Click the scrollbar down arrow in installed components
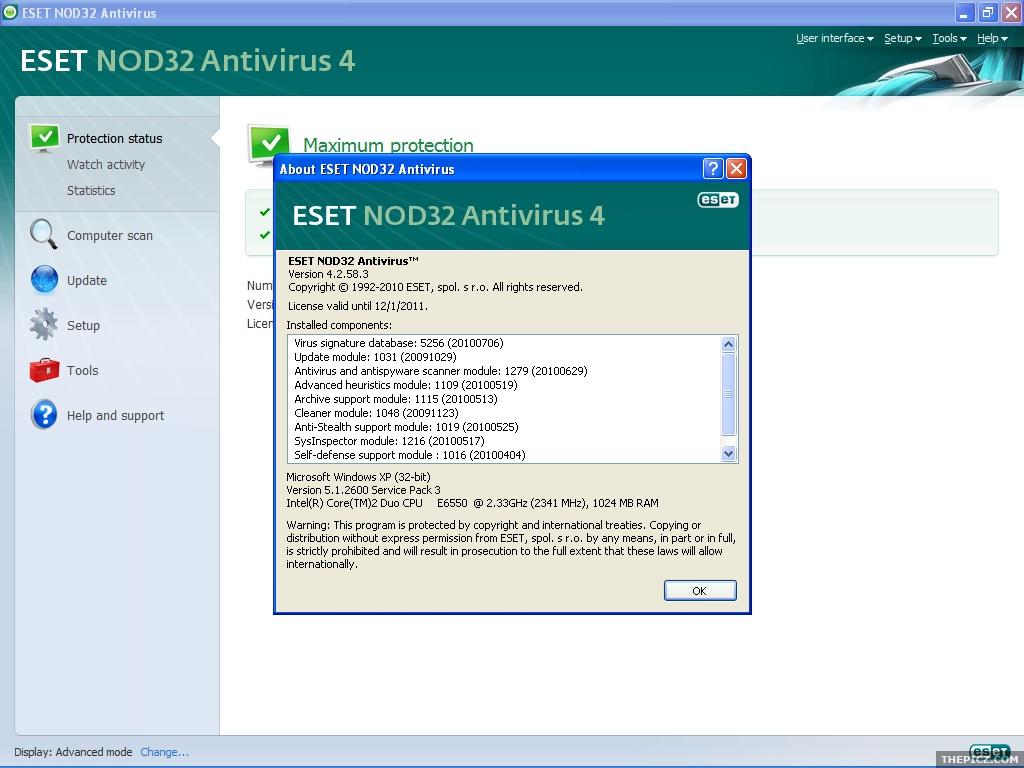Screen dimensions: 1024x768 coord(729,453)
